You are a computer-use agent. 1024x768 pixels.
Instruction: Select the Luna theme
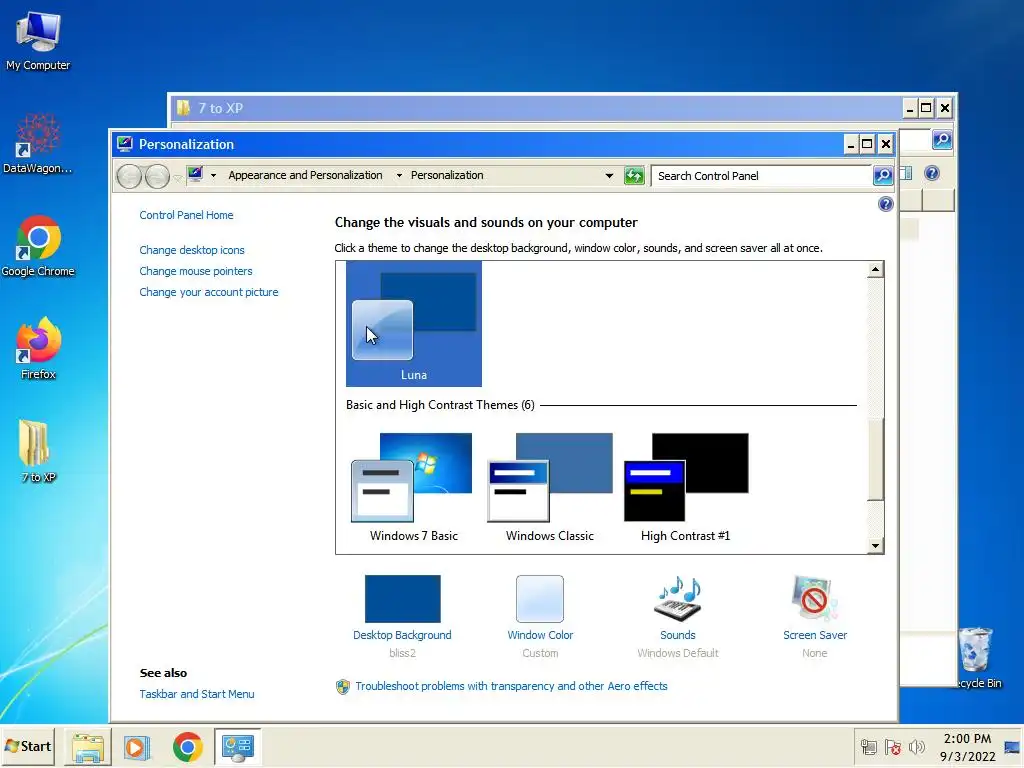pyautogui.click(x=413, y=324)
